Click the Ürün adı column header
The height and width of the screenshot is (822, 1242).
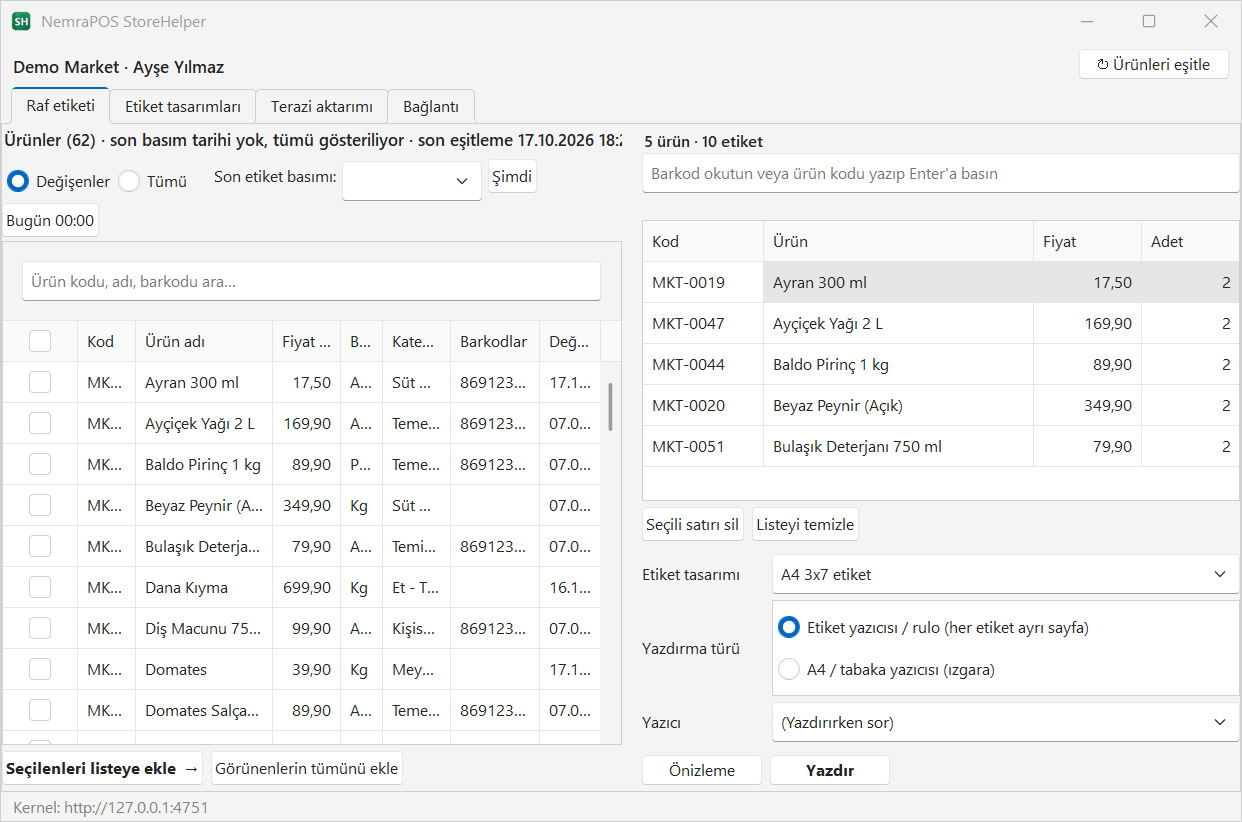(x=204, y=341)
